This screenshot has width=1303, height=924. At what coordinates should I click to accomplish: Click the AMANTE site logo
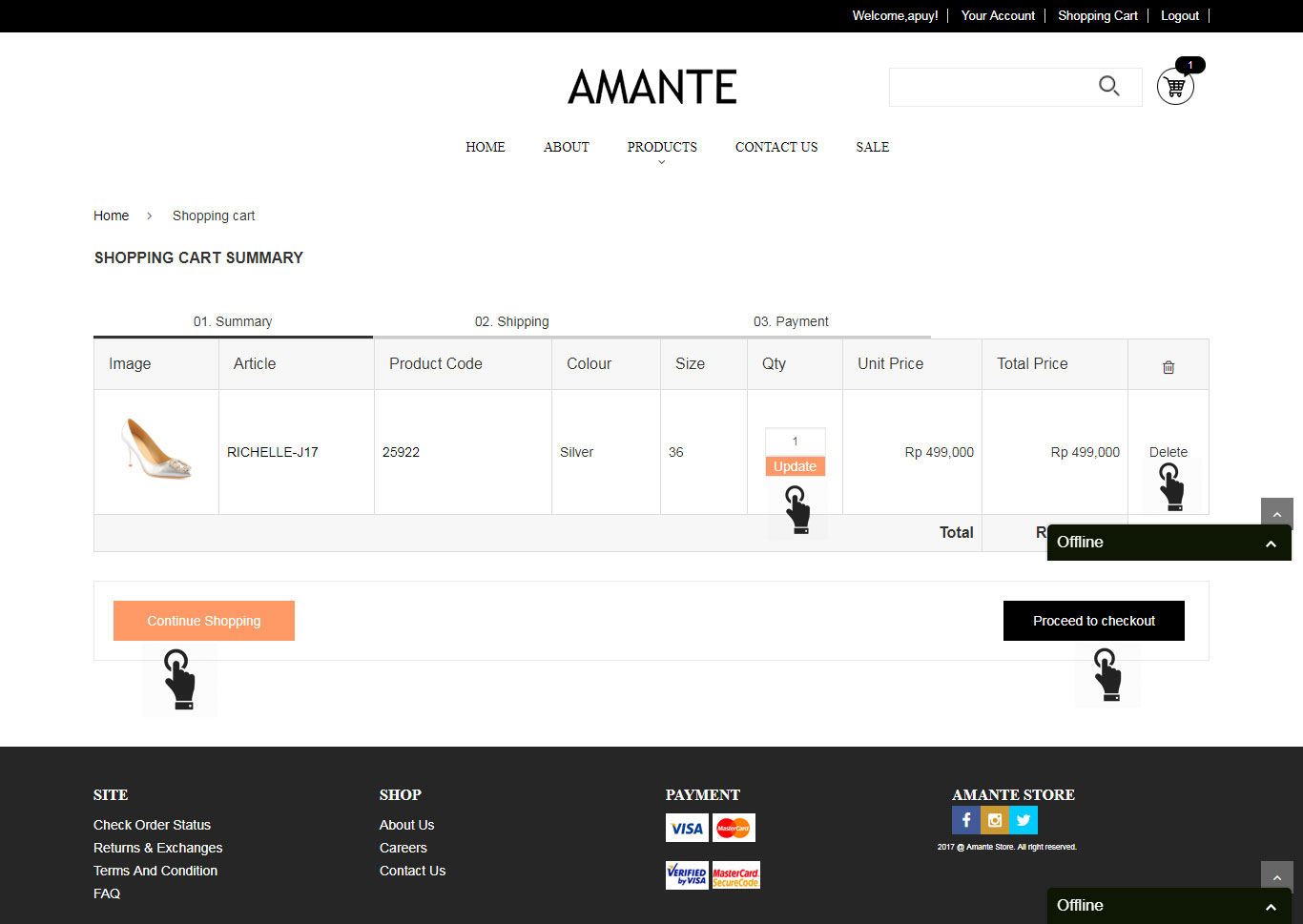tap(652, 87)
